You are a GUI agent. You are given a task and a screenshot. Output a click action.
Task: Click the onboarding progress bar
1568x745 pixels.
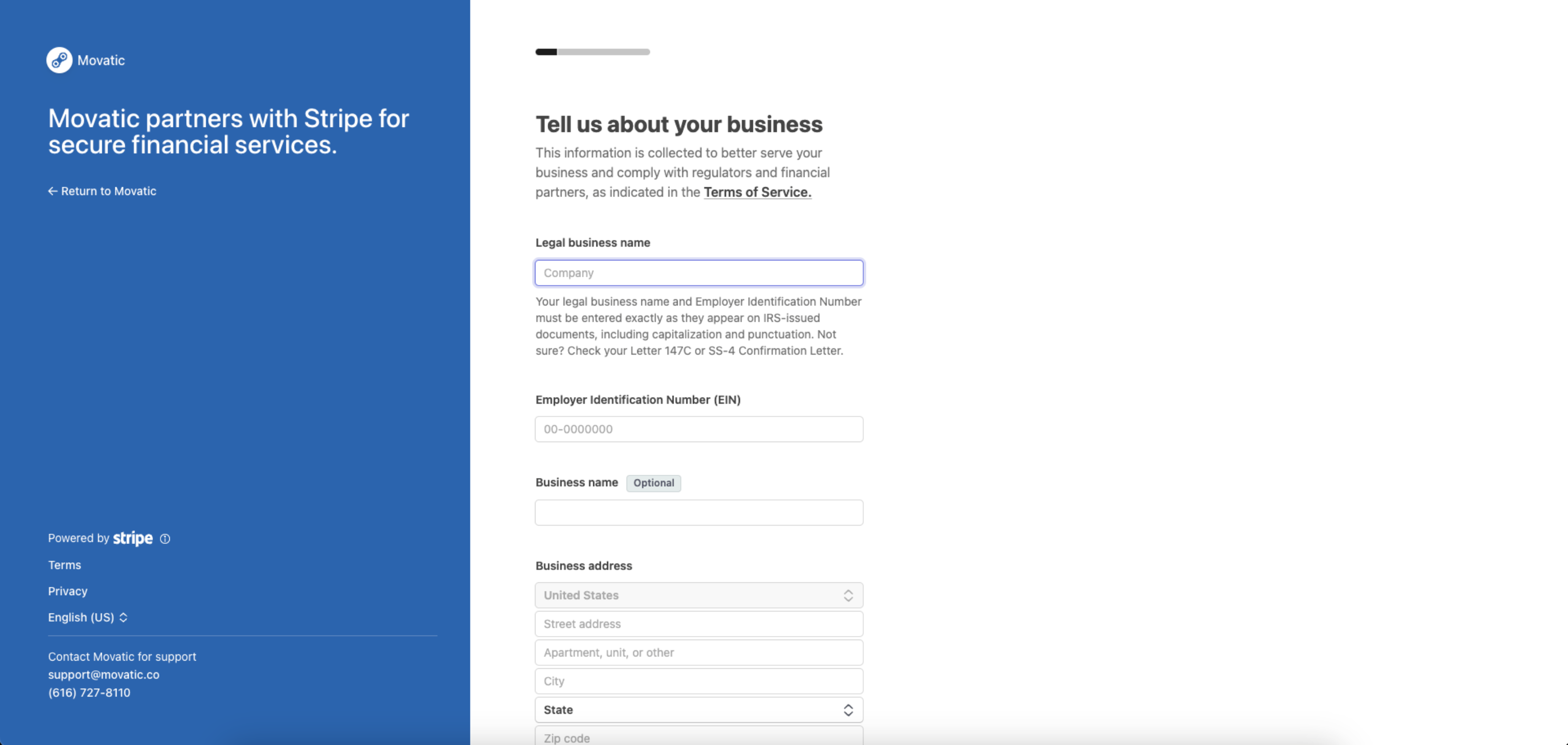pos(592,52)
